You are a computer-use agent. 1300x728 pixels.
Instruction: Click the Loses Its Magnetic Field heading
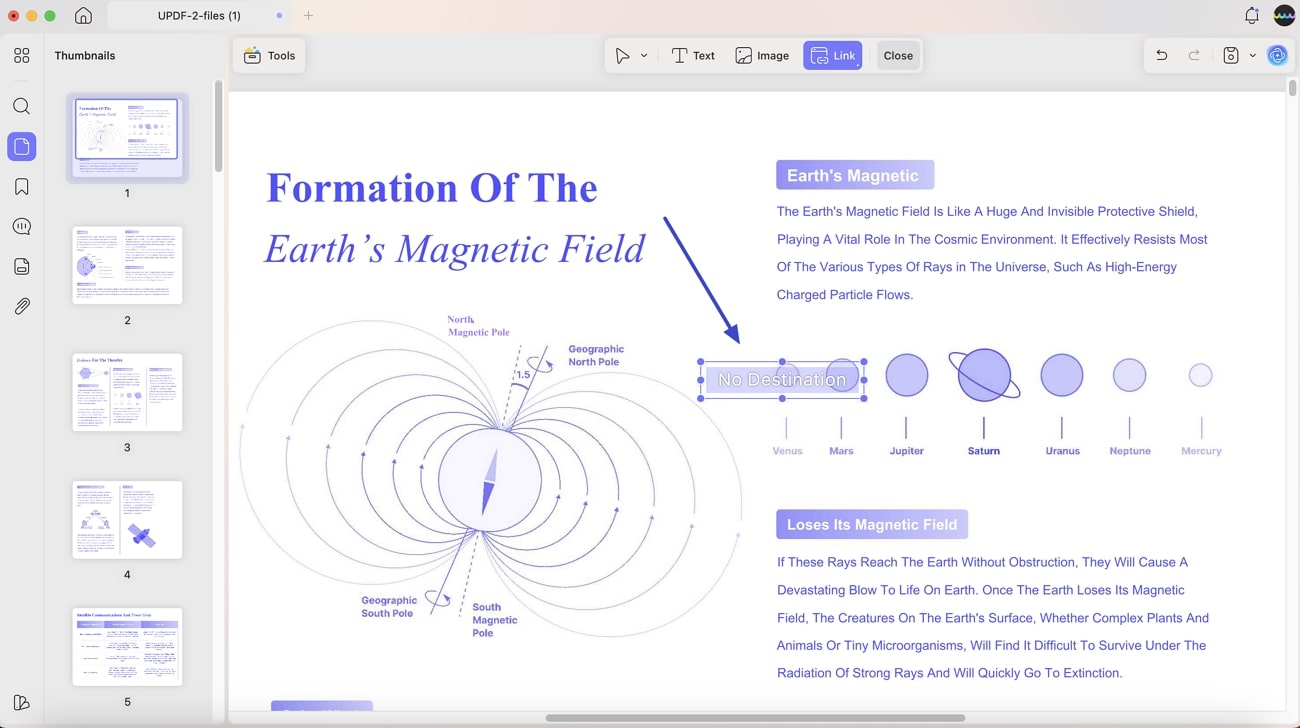pyautogui.click(x=872, y=524)
